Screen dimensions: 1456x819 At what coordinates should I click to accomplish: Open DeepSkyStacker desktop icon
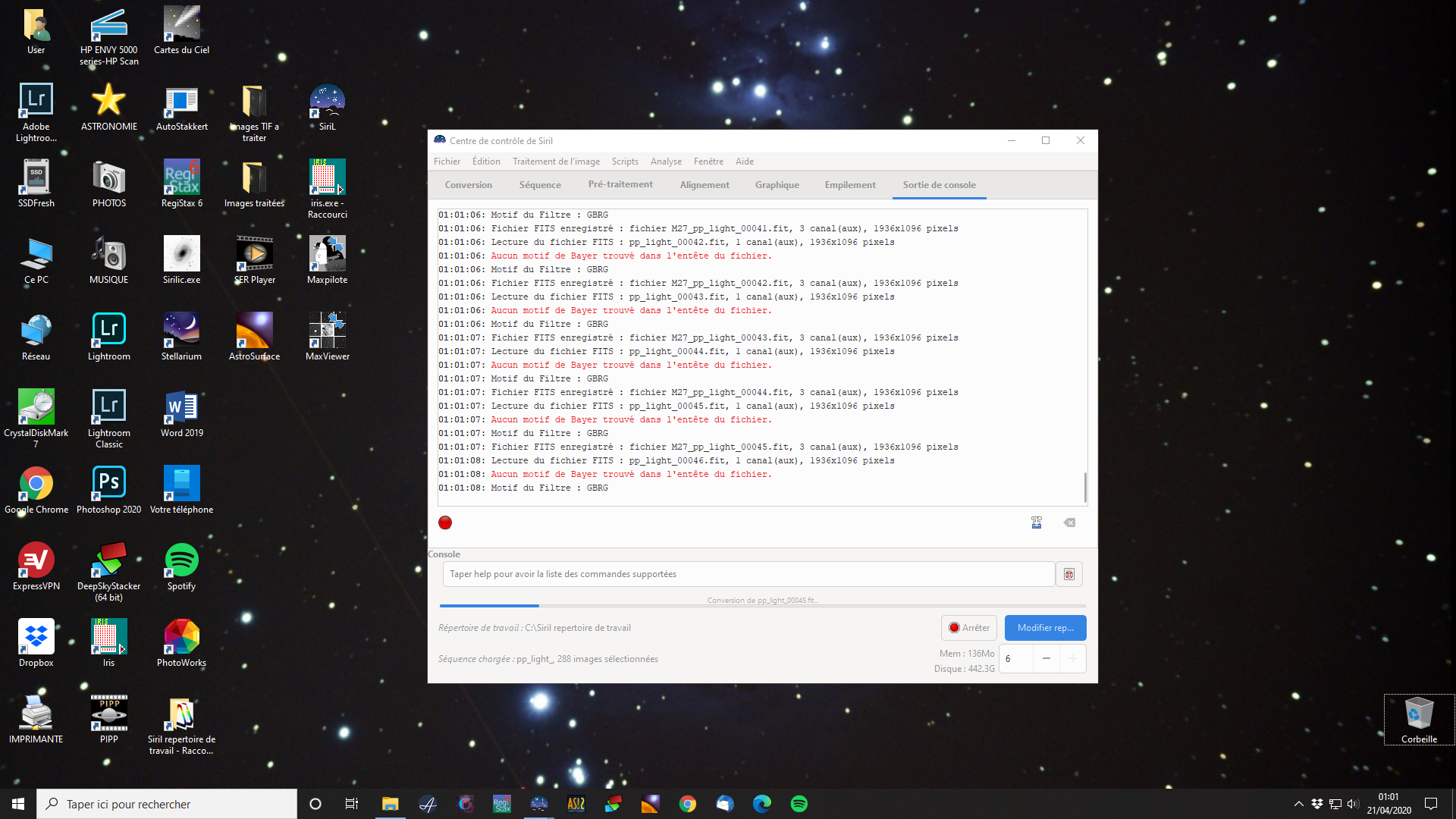click(109, 566)
